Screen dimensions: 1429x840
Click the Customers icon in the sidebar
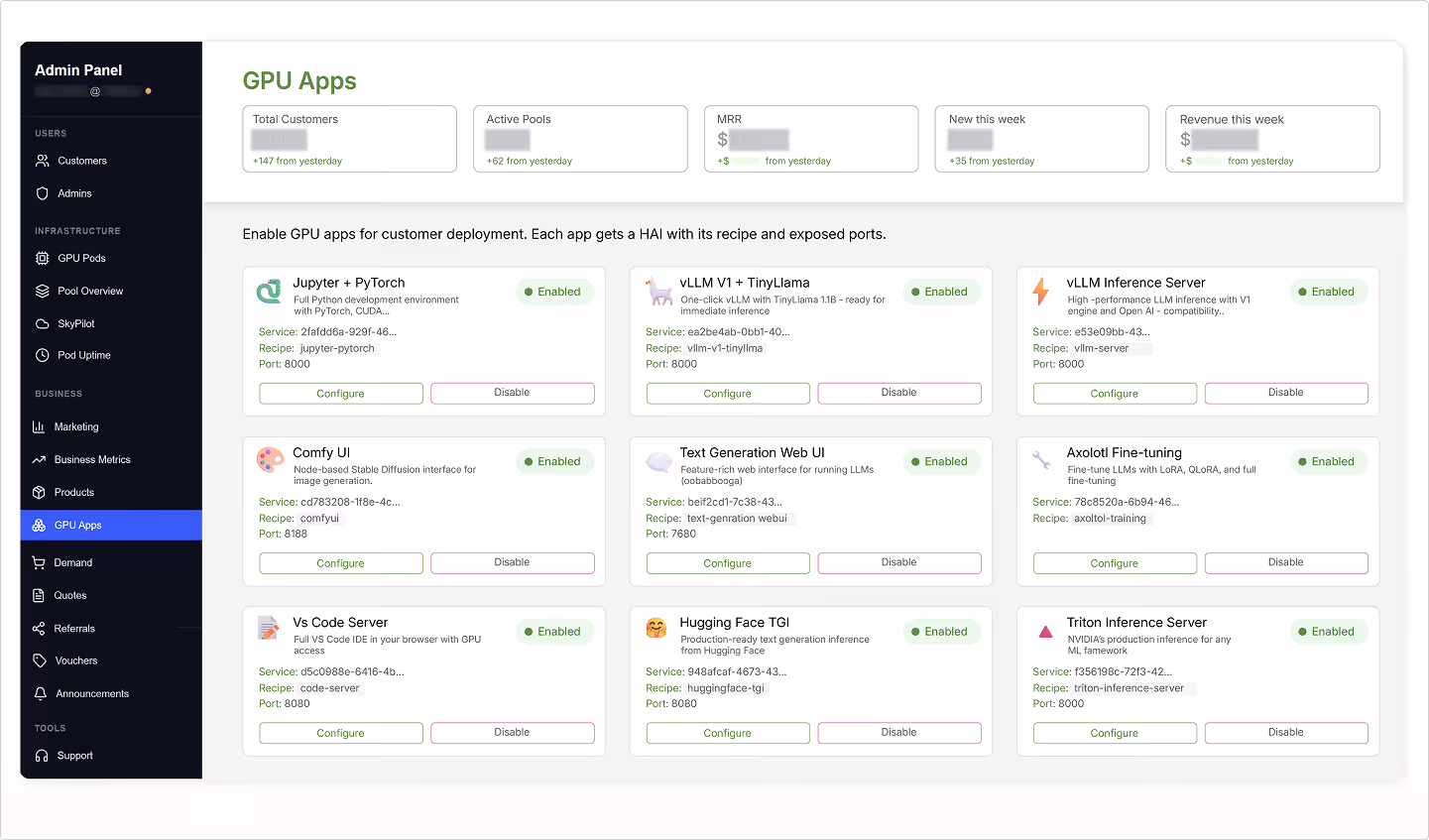[x=42, y=161]
